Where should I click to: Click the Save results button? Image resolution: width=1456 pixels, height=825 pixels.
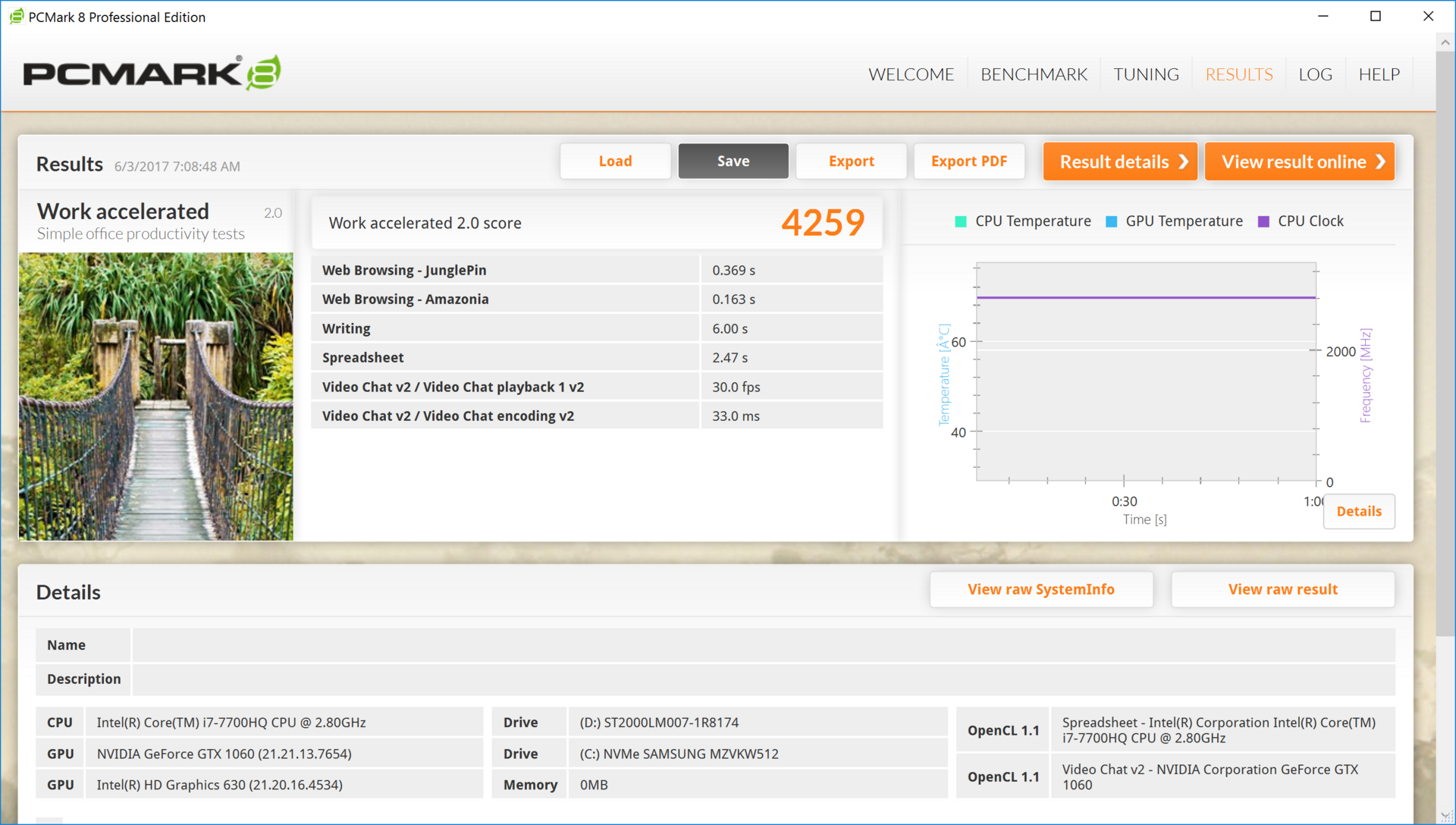pos(733,161)
